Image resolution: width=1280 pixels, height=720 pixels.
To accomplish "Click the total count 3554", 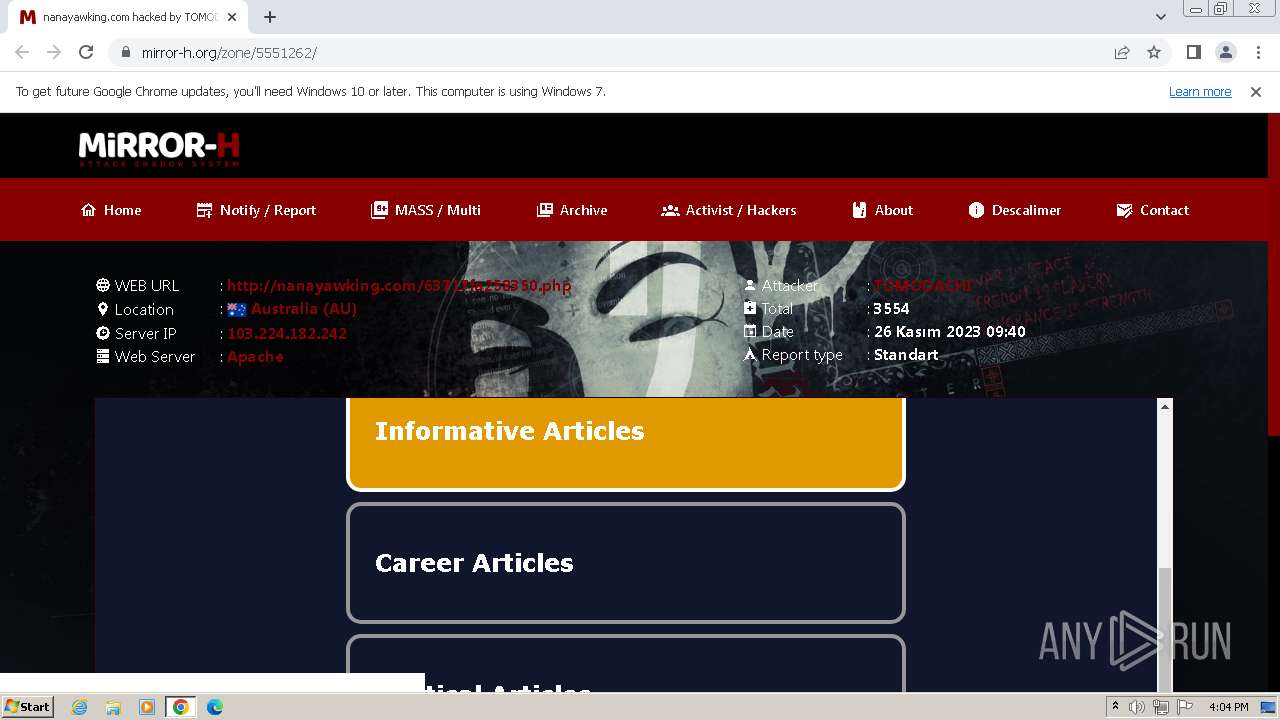I will [x=891, y=309].
